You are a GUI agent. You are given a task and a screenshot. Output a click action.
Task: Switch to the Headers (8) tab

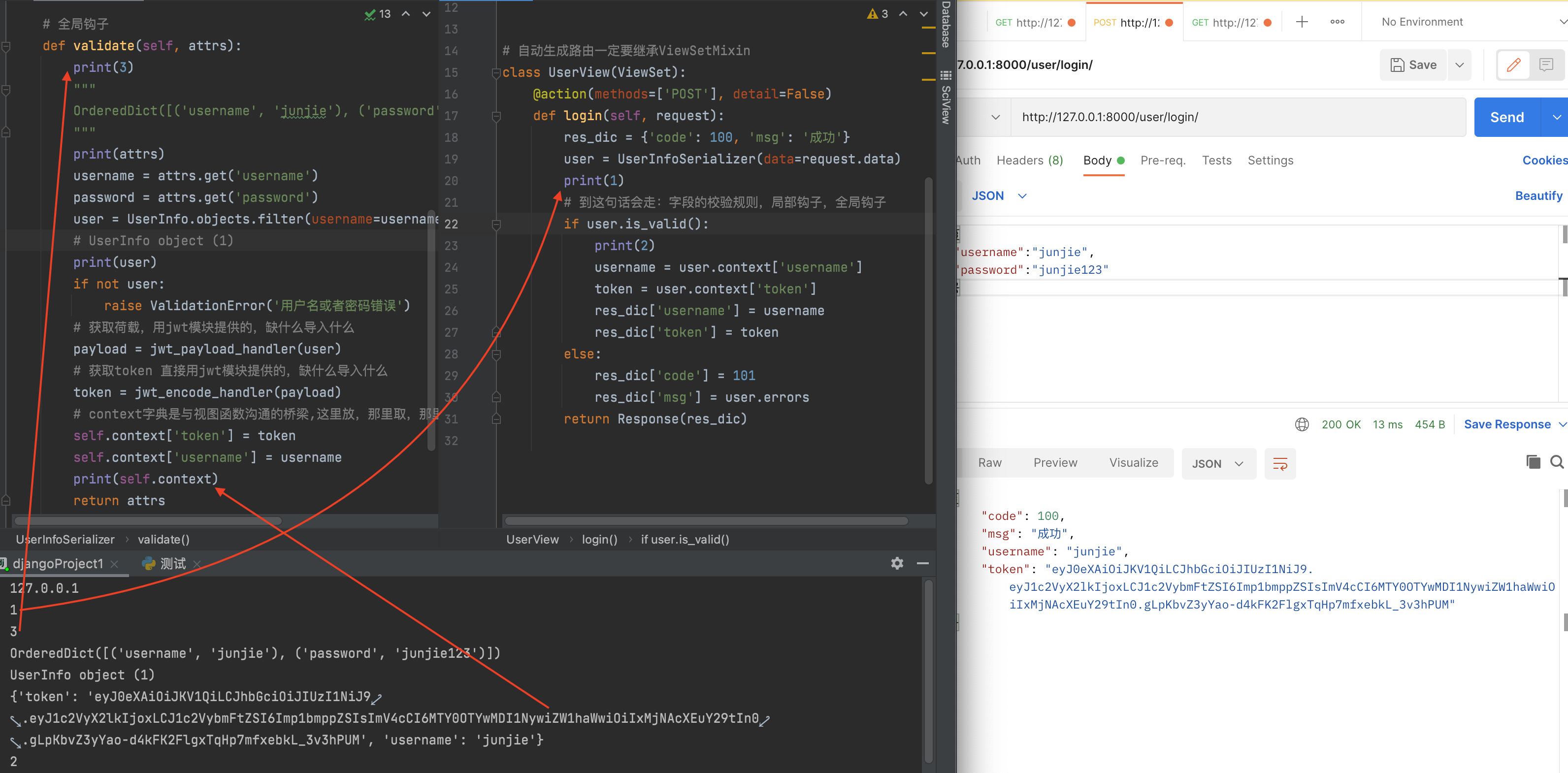(x=1029, y=160)
